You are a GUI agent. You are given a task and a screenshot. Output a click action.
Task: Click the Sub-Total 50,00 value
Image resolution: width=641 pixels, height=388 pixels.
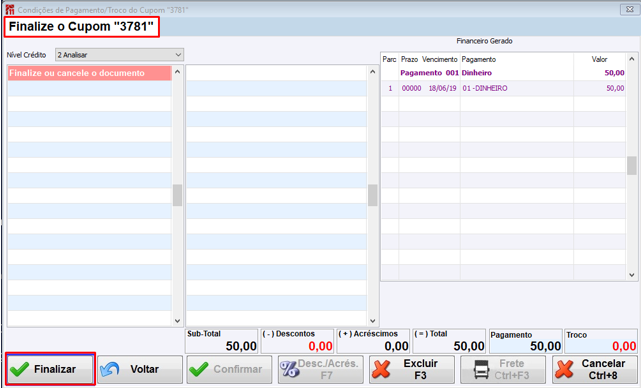pyautogui.click(x=241, y=346)
